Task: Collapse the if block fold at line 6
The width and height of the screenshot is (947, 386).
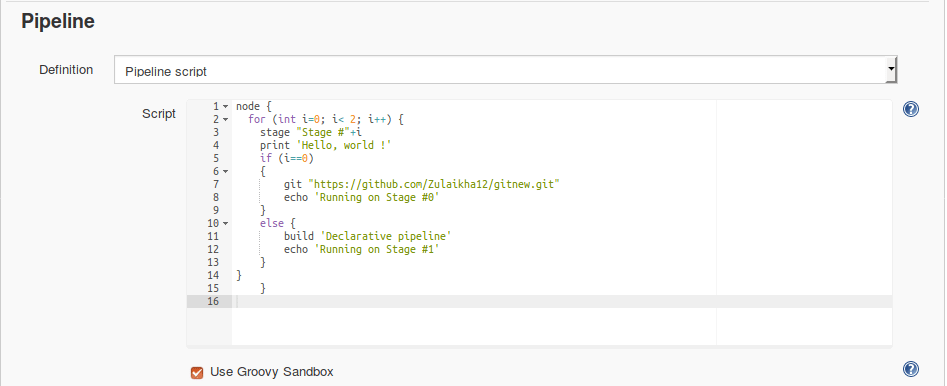Action: point(225,172)
